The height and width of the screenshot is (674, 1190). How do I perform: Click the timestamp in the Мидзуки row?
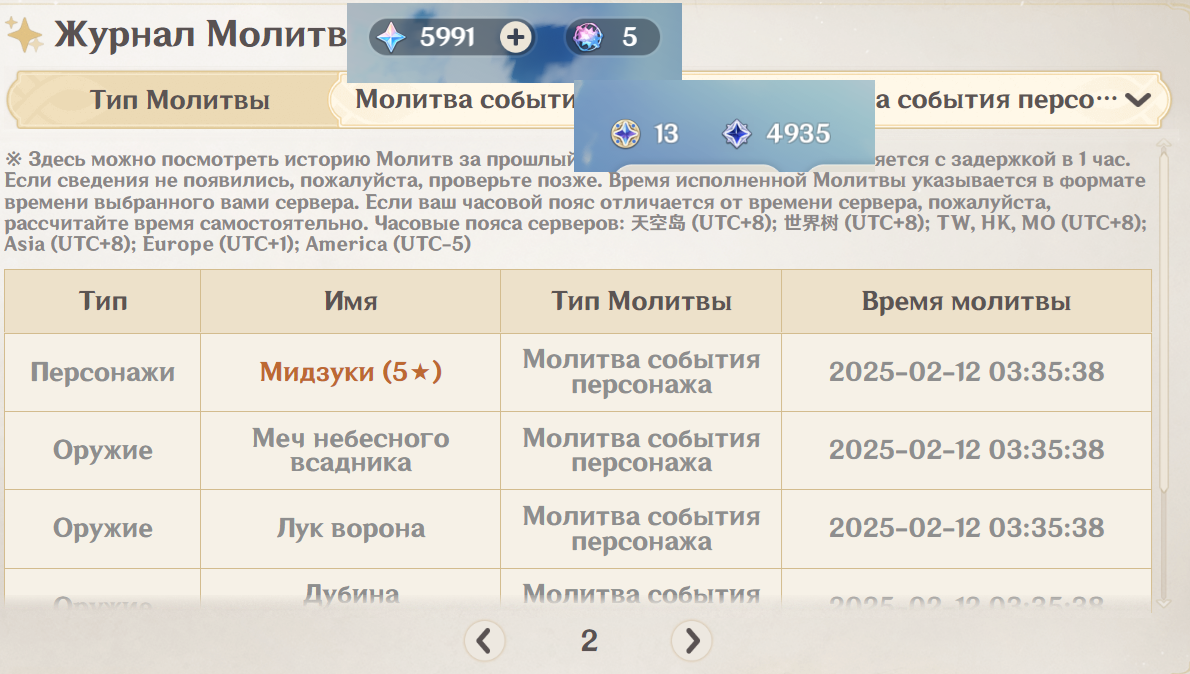point(966,372)
